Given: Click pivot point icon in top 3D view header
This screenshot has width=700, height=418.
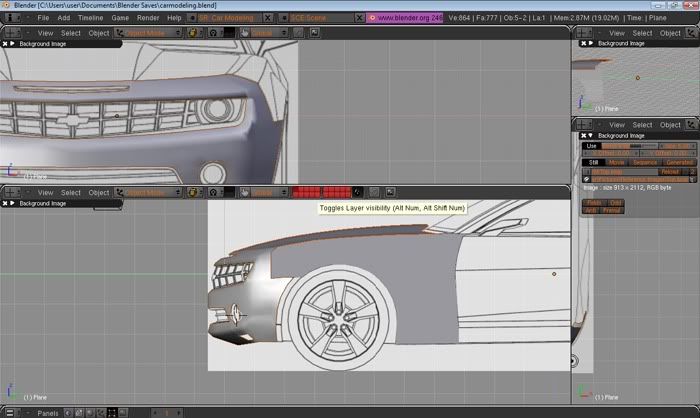Looking at the screenshot, I should coord(213,33).
